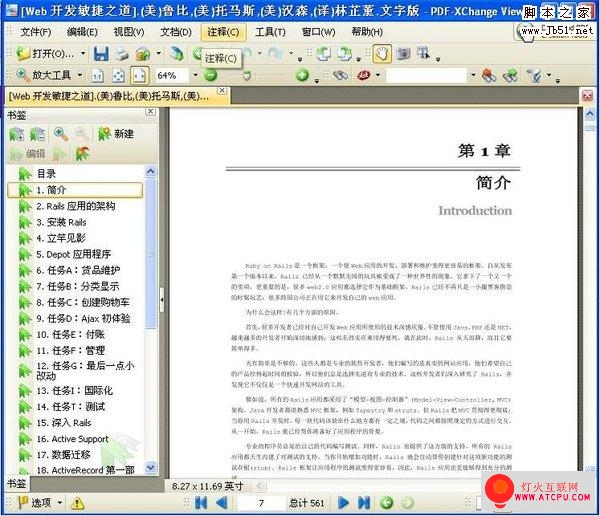
Task: Open the redo history dropdown arrow
Action: (x=291, y=54)
